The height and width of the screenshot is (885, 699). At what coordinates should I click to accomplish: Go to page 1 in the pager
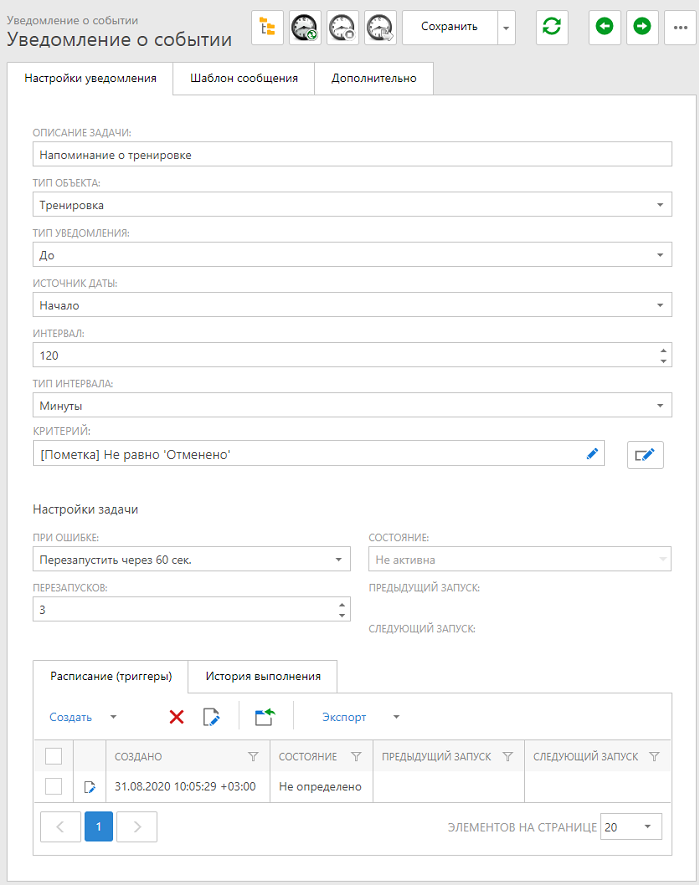[99, 827]
